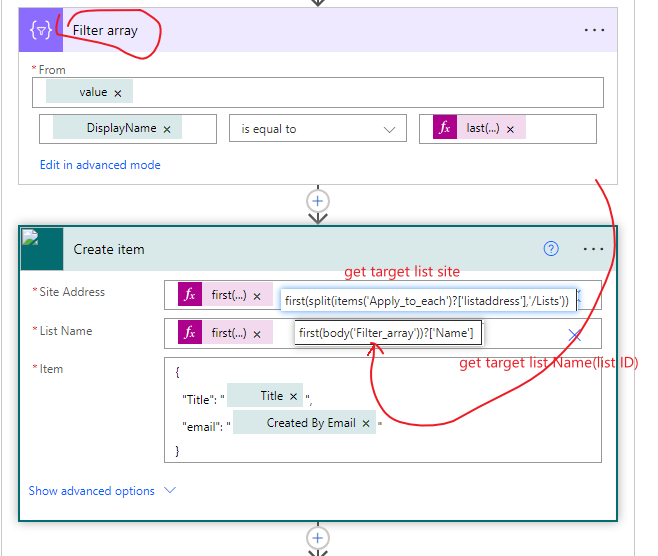Click the Show advanced options chevron
The width and height of the screenshot is (658, 556).
170,490
